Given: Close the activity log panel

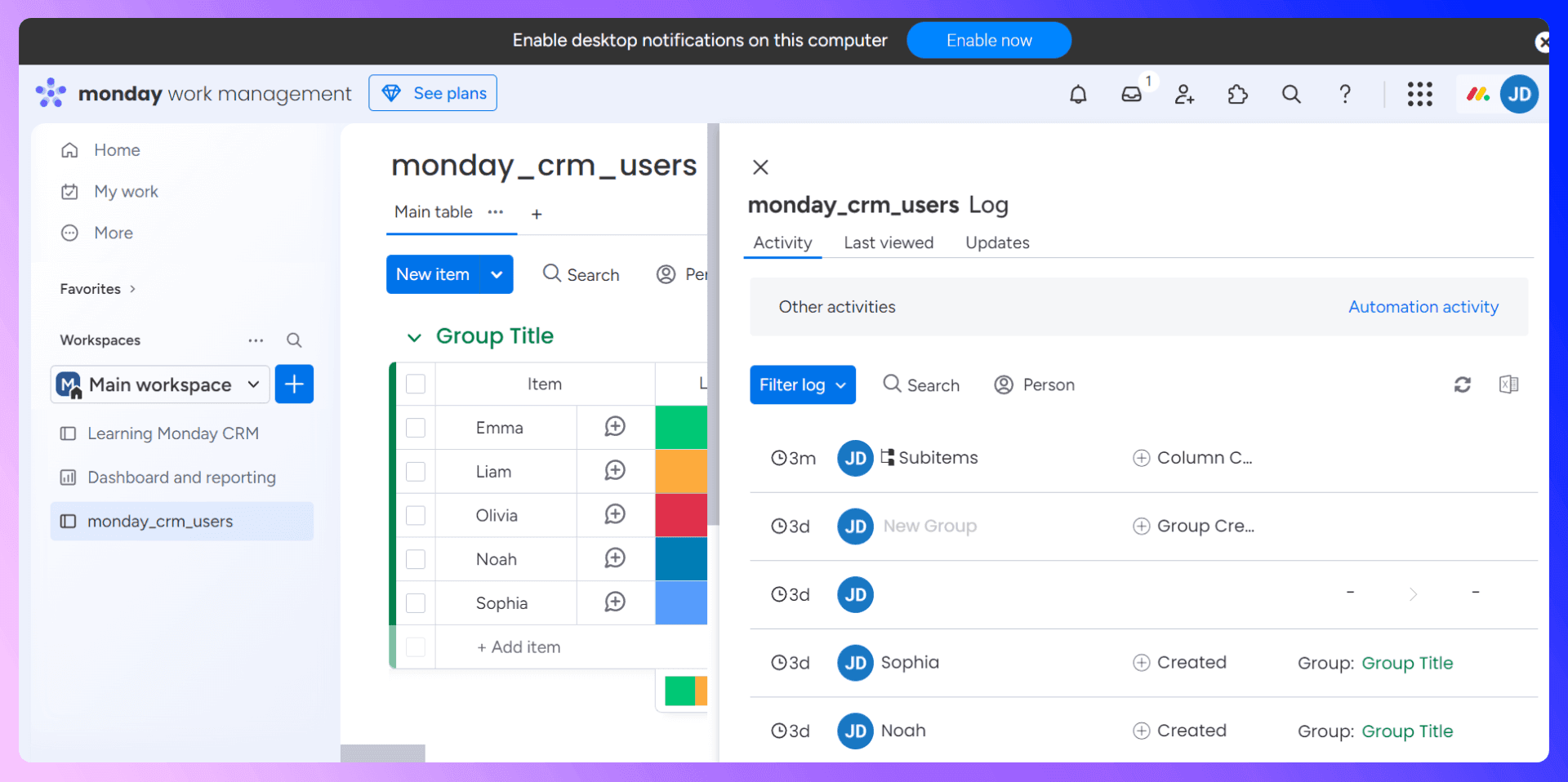Looking at the screenshot, I should pyautogui.click(x=760, y=167).
